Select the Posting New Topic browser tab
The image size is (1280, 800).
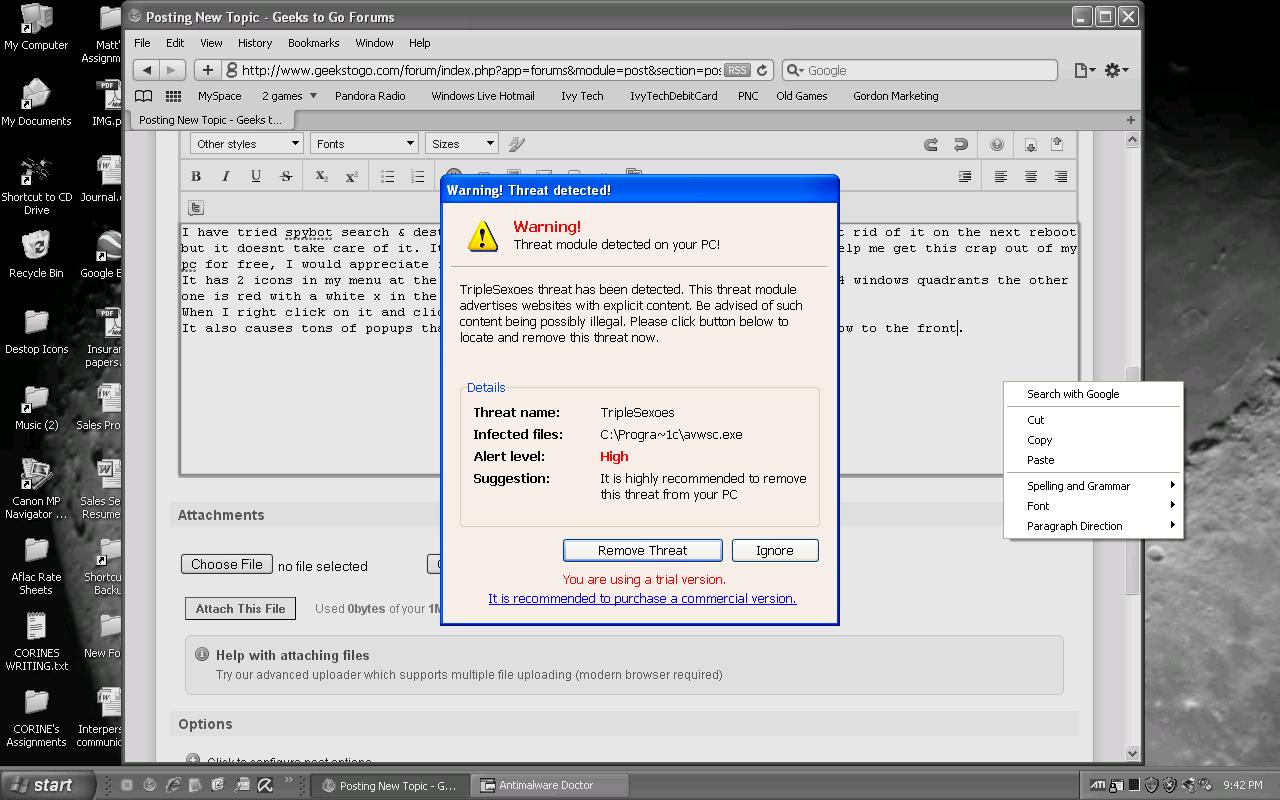210,119
